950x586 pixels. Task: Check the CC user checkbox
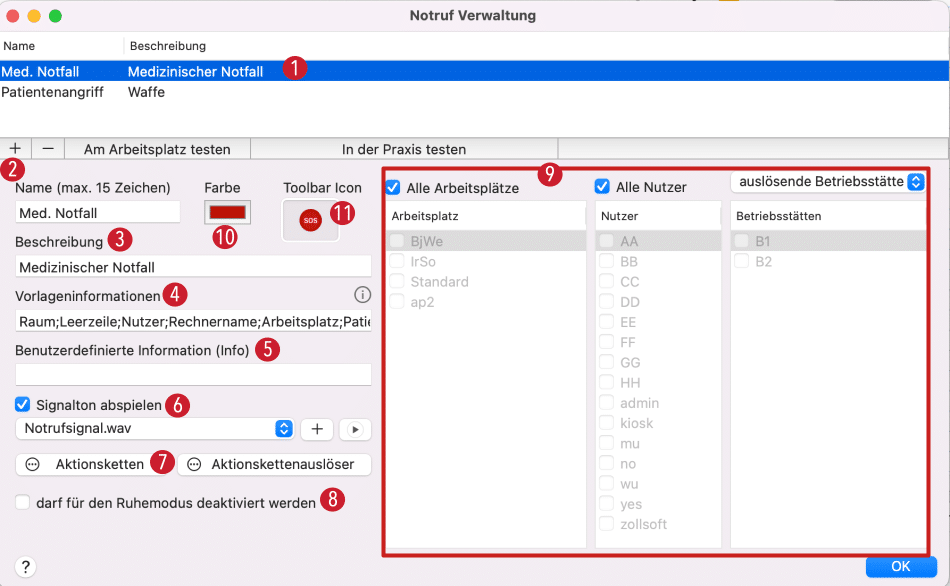pos(606,281)
